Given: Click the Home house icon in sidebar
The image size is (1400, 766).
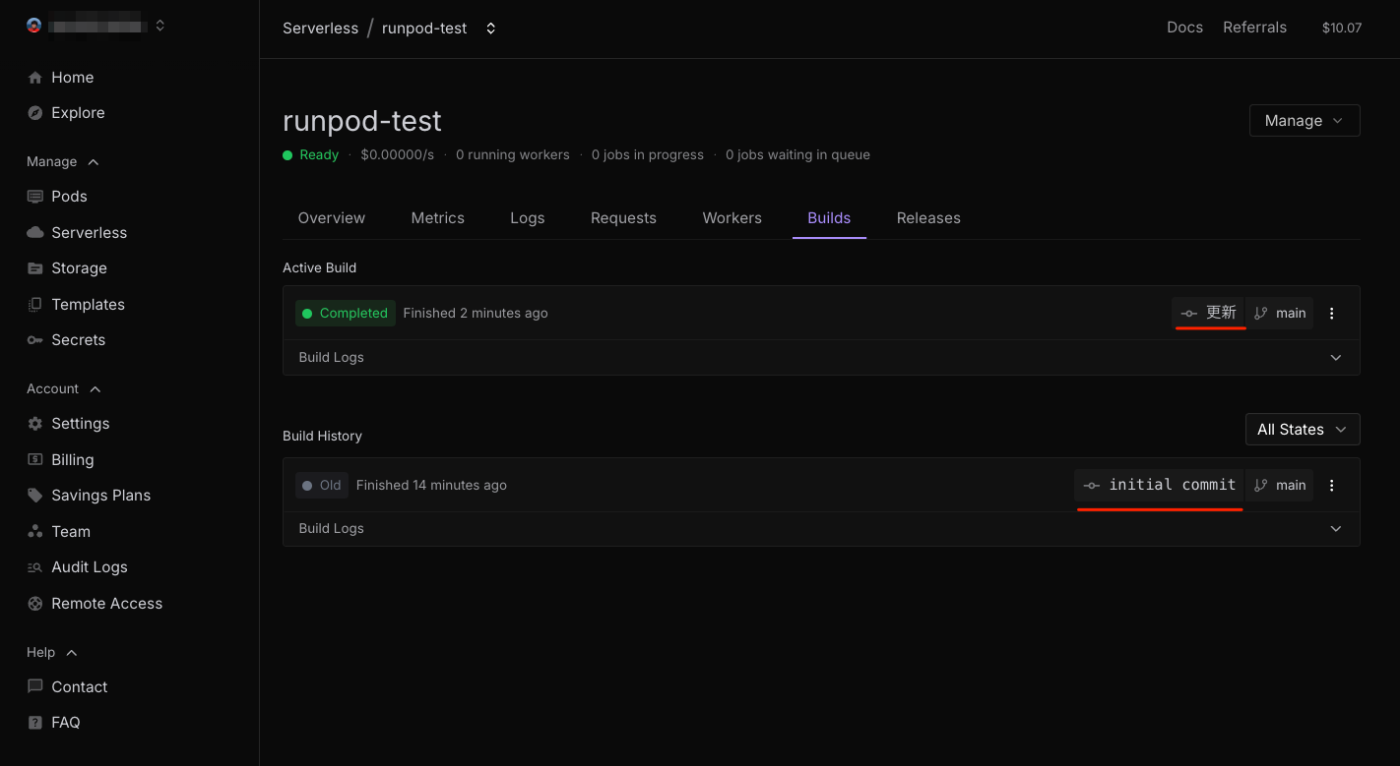Looking at the screenshot, I should (x=35, y=78).
